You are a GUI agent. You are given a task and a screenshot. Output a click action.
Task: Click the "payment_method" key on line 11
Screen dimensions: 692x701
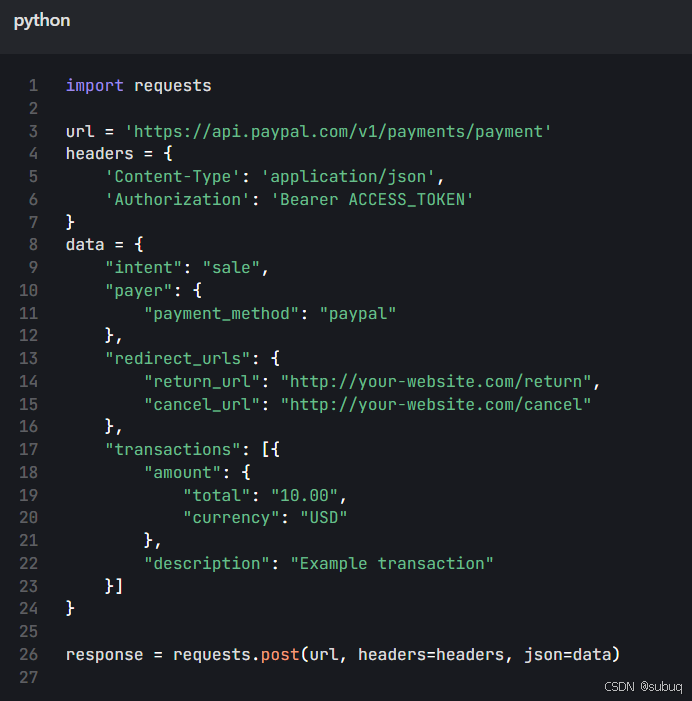(x=221, y=313)
